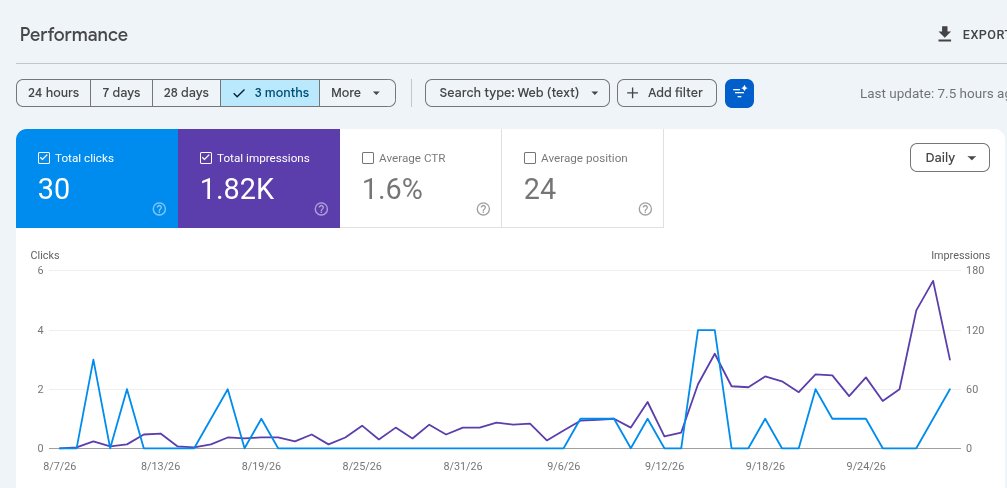Open the More date range dropdown

pyautogui.click(x=357, y=93)
